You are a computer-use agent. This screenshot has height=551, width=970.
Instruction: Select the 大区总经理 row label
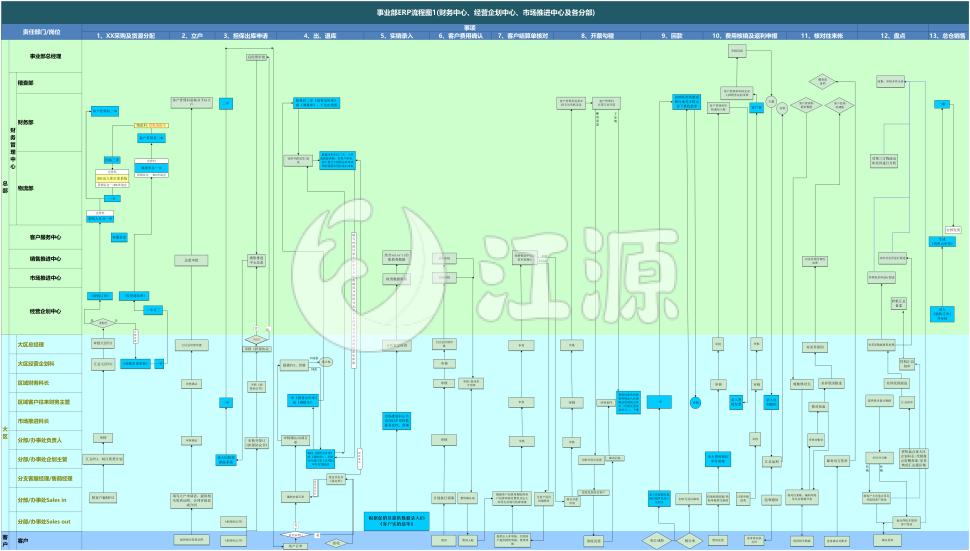(31, 344)
